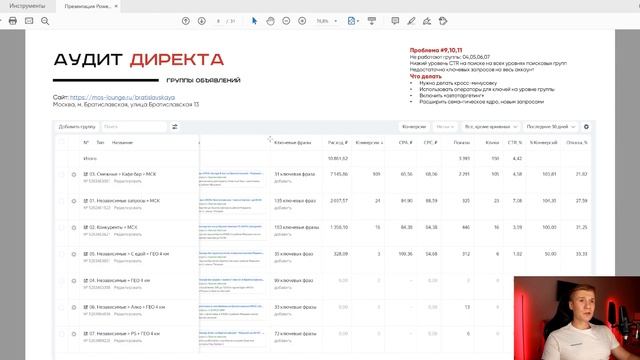Open the mos-lounge.ru/bratislavskaya site link
Viewport: 640px width, 360px height.
pos(122,98)
